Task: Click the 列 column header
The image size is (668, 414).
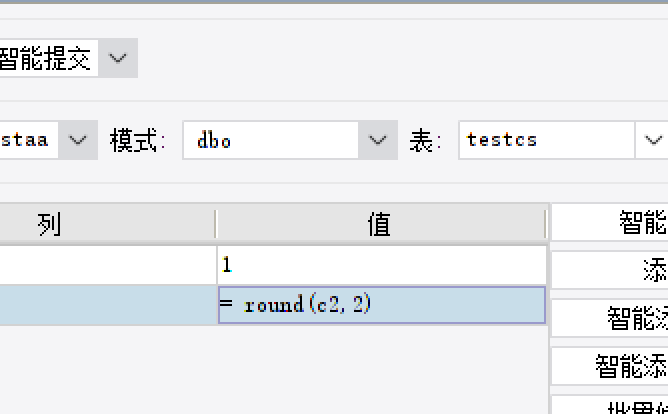Action: tap(107, 224)
